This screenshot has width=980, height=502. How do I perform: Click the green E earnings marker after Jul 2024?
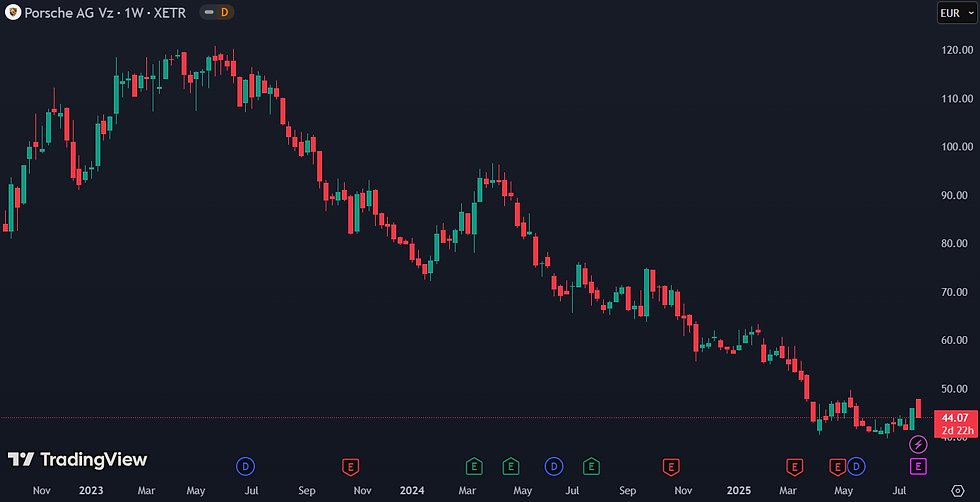591,466
